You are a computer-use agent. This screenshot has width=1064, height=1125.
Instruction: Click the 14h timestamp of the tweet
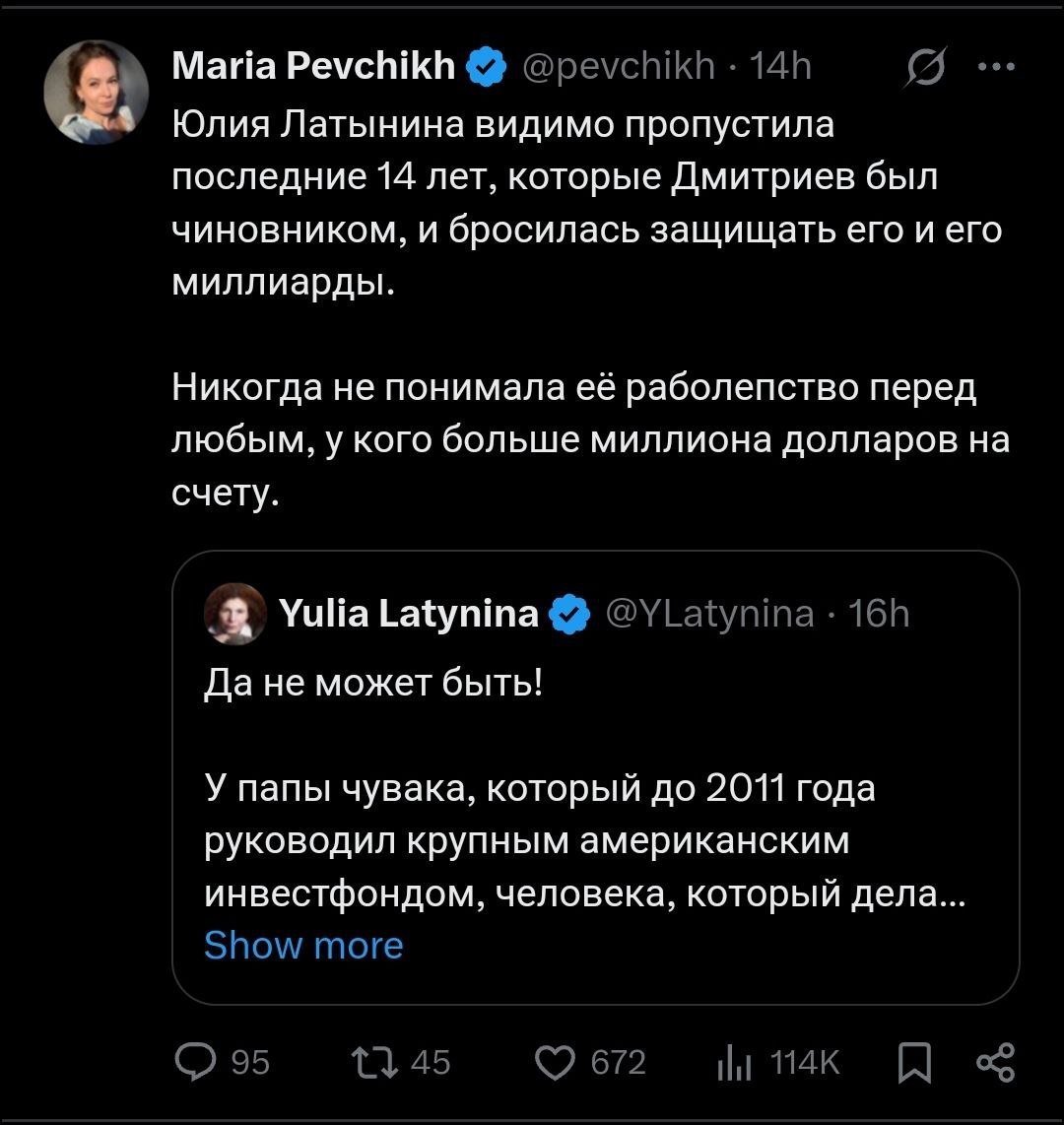[780, 67]
